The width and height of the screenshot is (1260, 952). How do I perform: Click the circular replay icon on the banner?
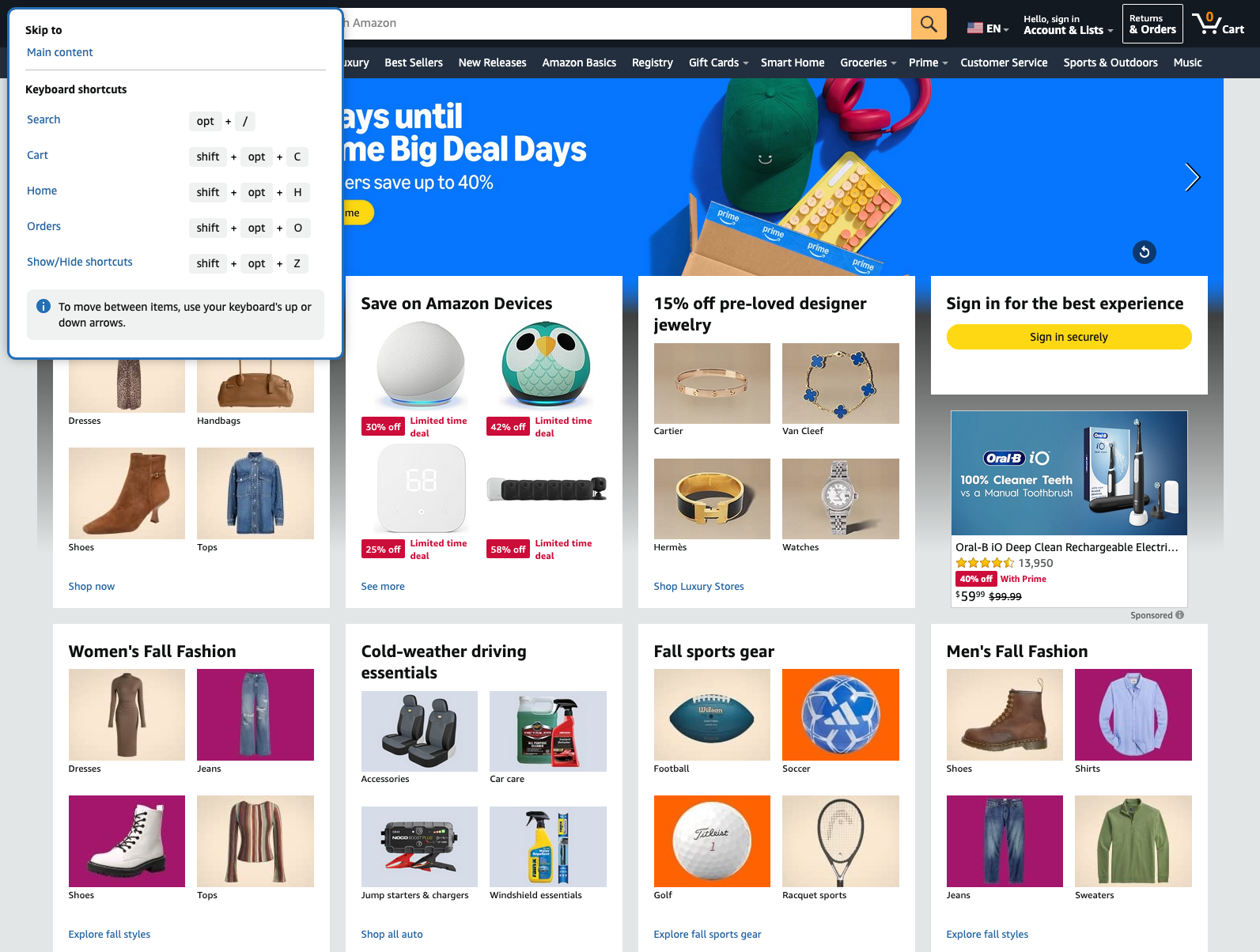click(x=1144, y=252)
